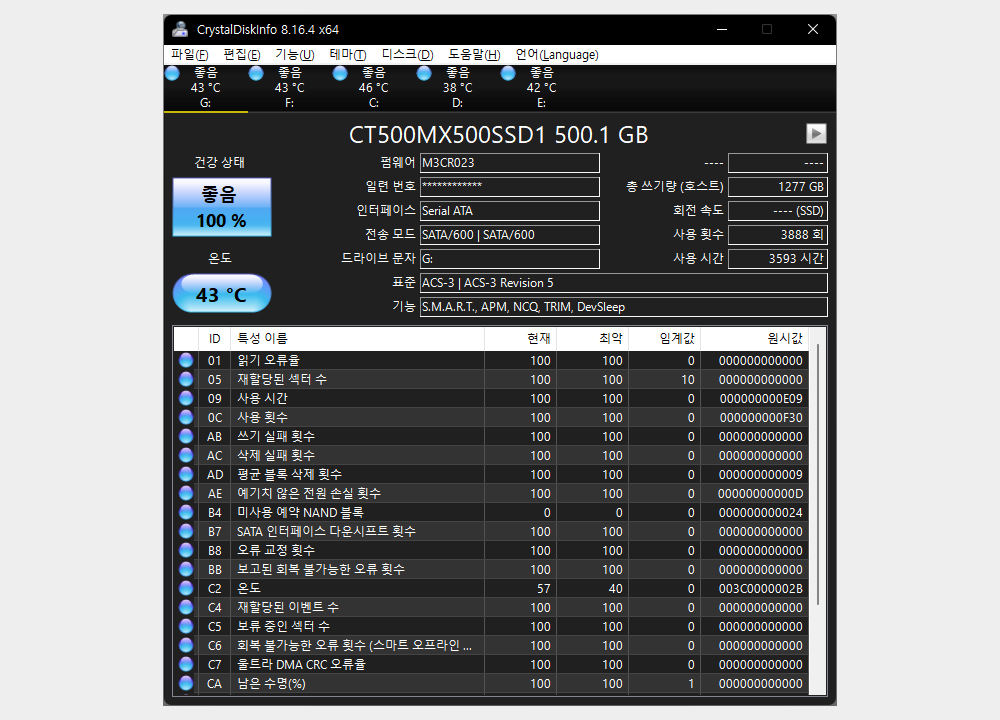
Task: Click the total host writes value 1277 GB
Action: [777, 187]
